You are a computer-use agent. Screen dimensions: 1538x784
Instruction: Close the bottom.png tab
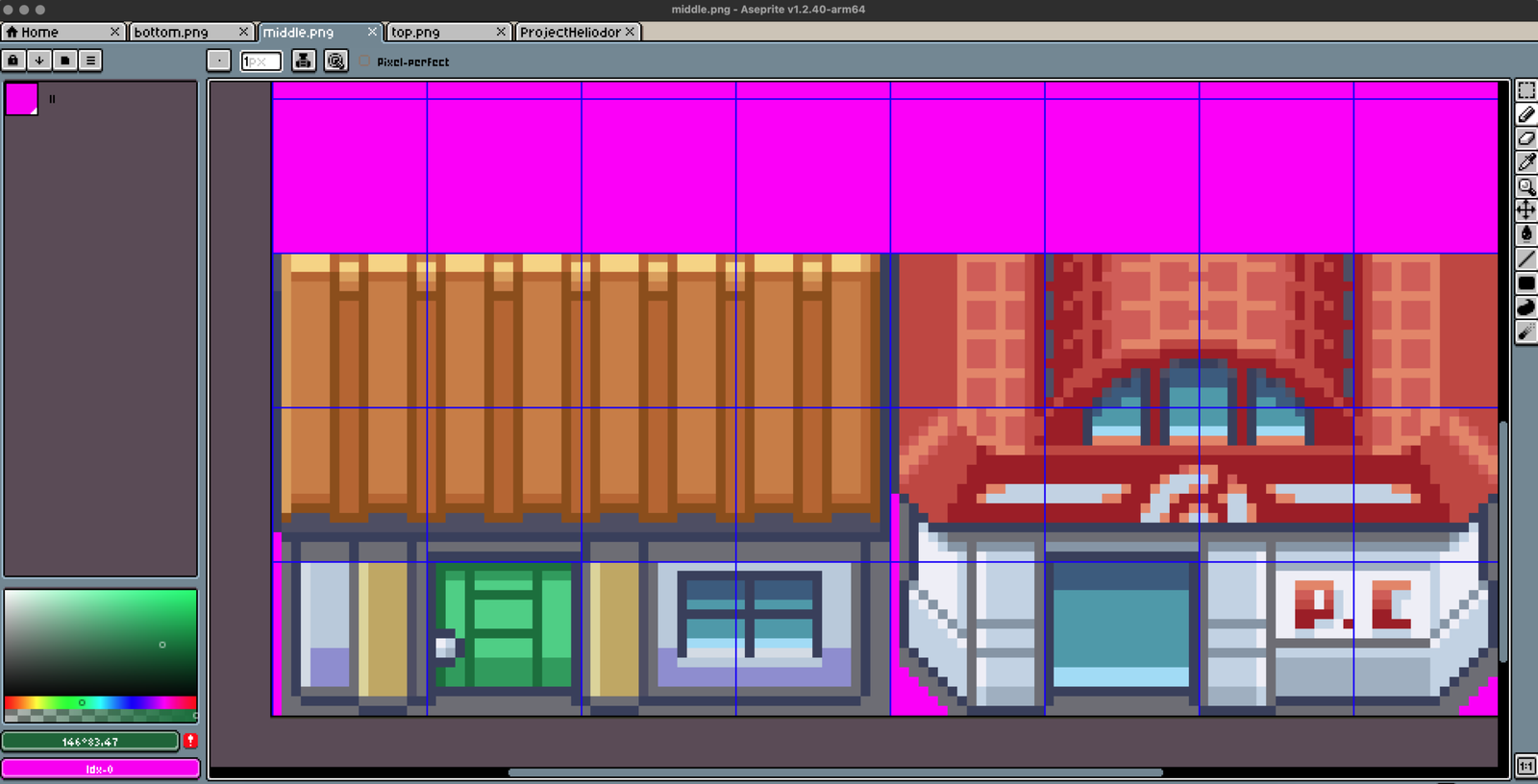click(x=243, y=32)
